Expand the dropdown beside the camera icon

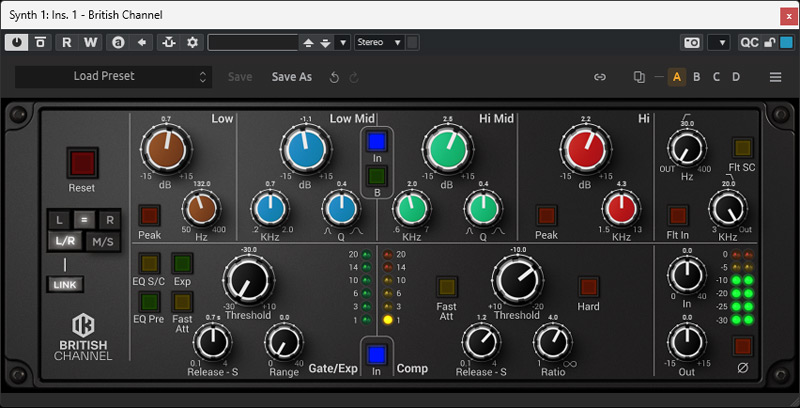(718, 42)
